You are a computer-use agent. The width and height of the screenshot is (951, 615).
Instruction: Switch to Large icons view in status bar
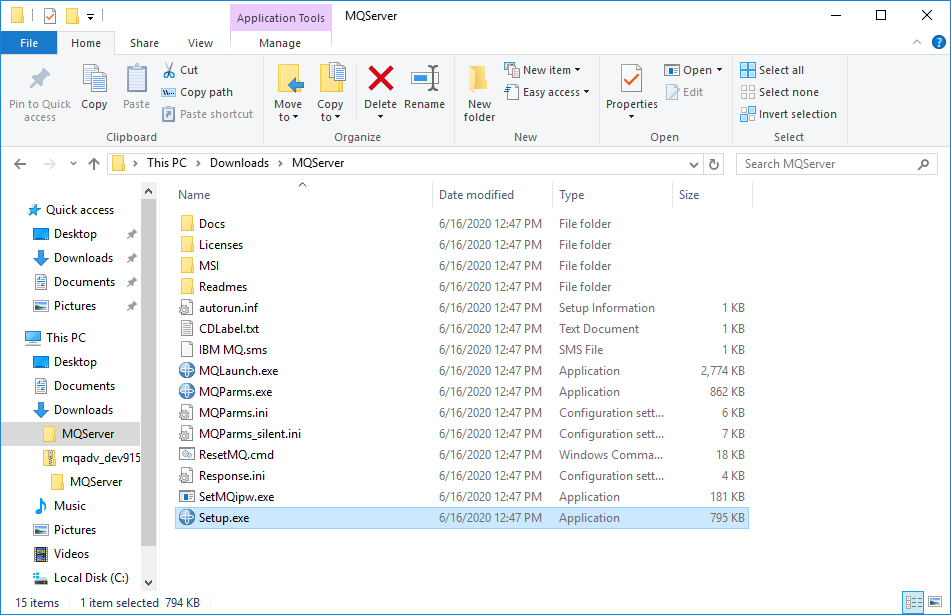click(x=935, y=602)
